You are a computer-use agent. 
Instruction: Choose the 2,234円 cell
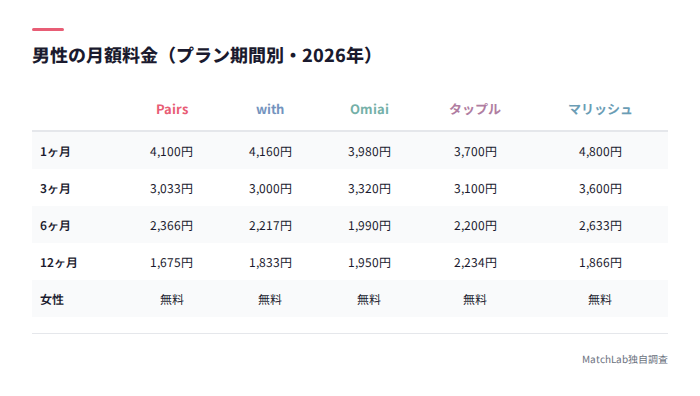coord(475,263)
